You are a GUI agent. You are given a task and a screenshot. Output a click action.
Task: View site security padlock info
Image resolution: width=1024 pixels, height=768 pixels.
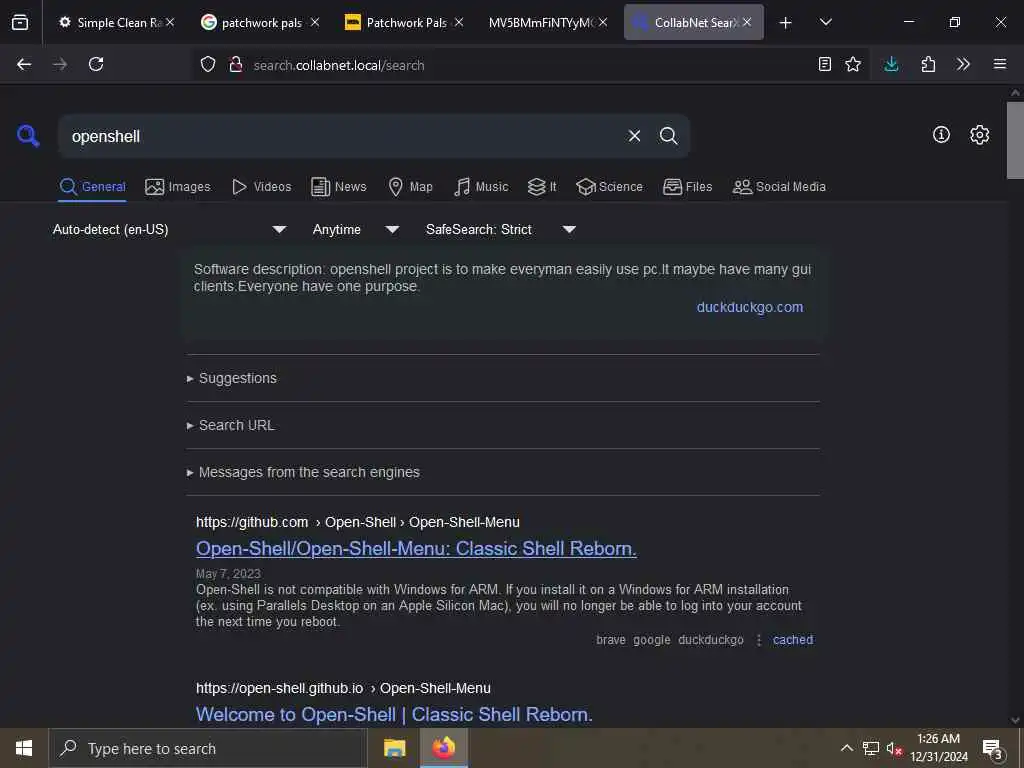click(236, 65)
